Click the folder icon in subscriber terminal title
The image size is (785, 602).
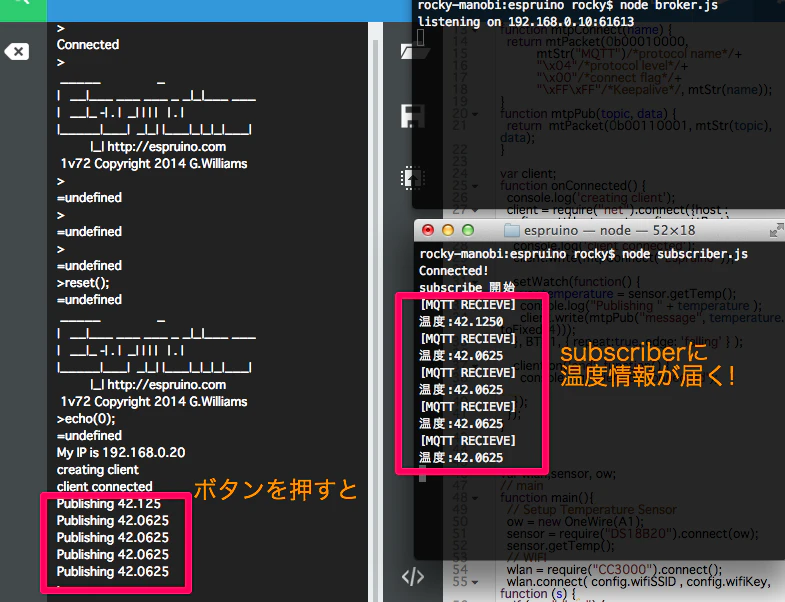coord(511,230)
